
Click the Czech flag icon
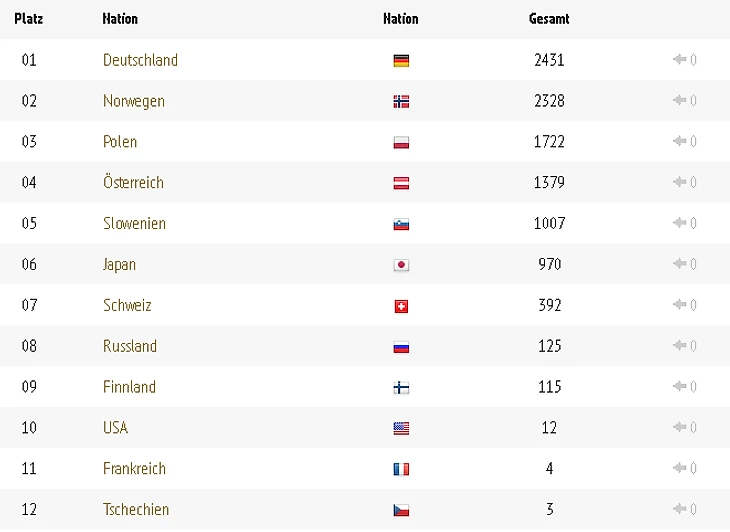401,510
